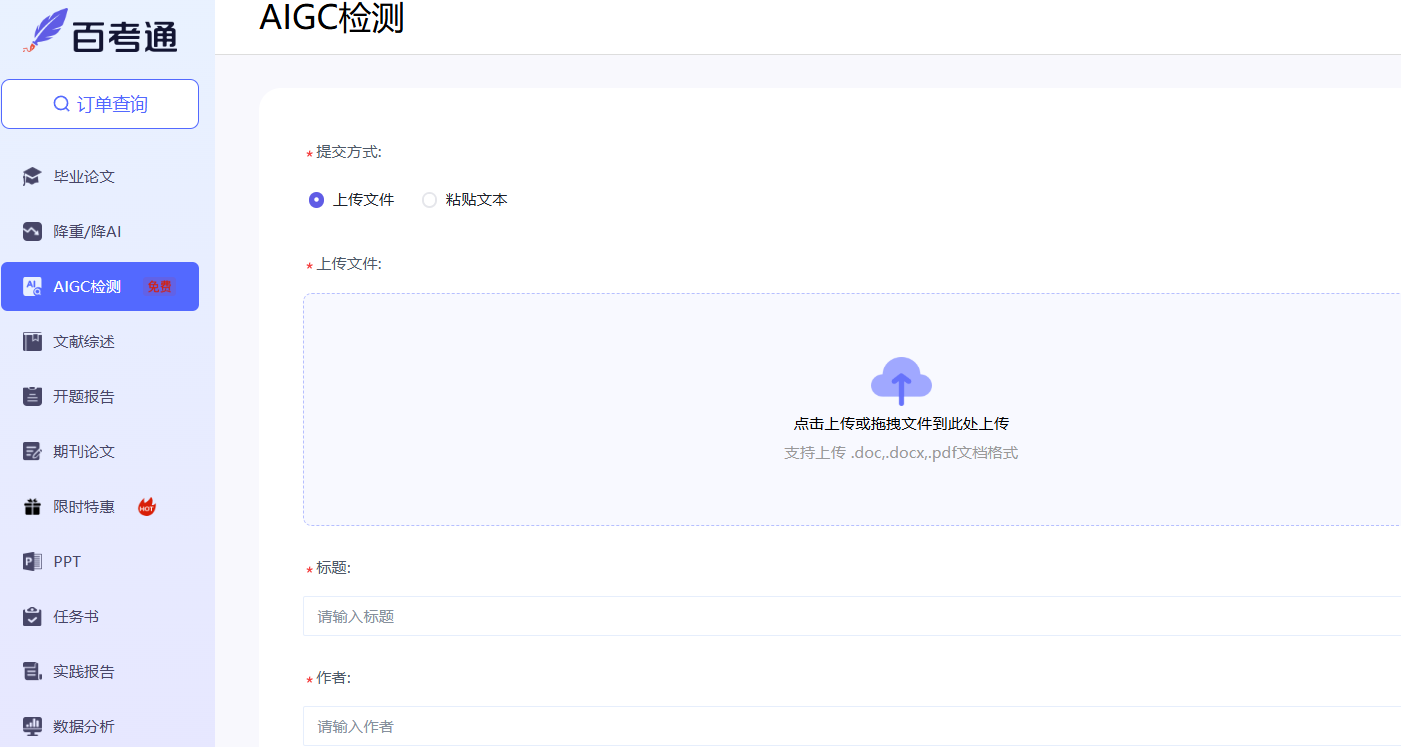
Task: Open the 期刊论文 menu item
Action: [100, 452]
